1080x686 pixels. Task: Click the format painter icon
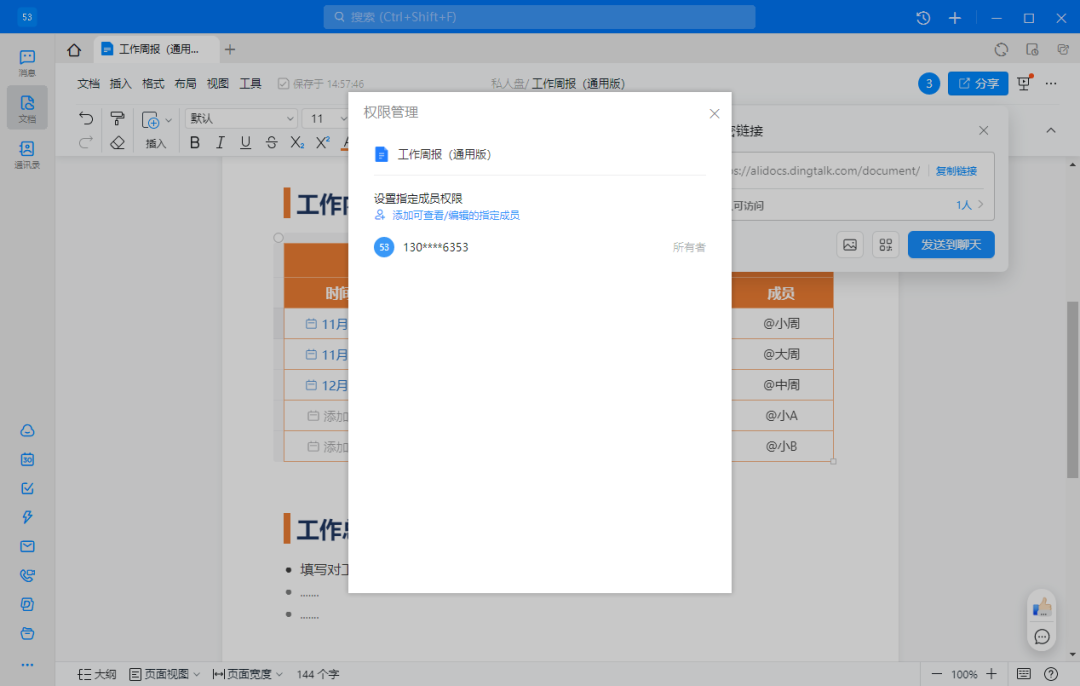[117, 119]
